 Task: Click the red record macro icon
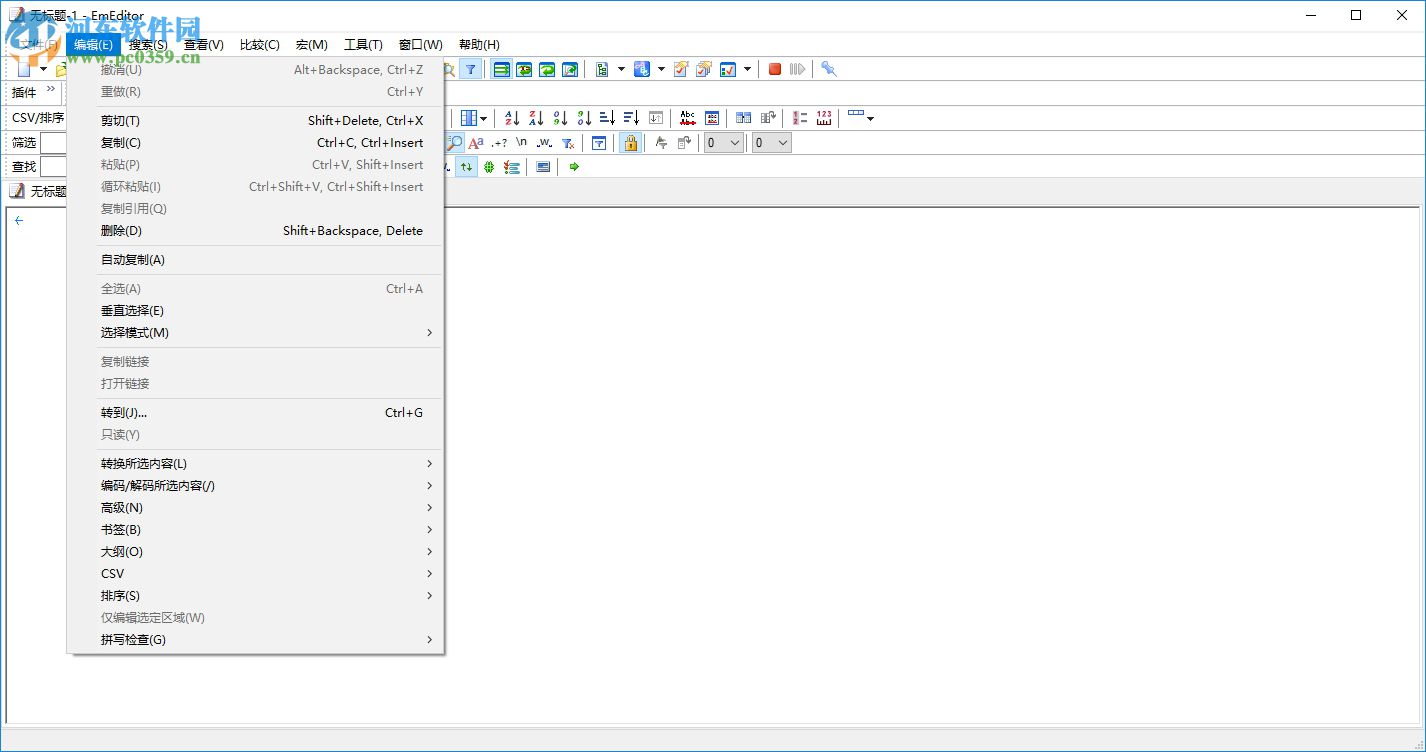tap(774, 68)
